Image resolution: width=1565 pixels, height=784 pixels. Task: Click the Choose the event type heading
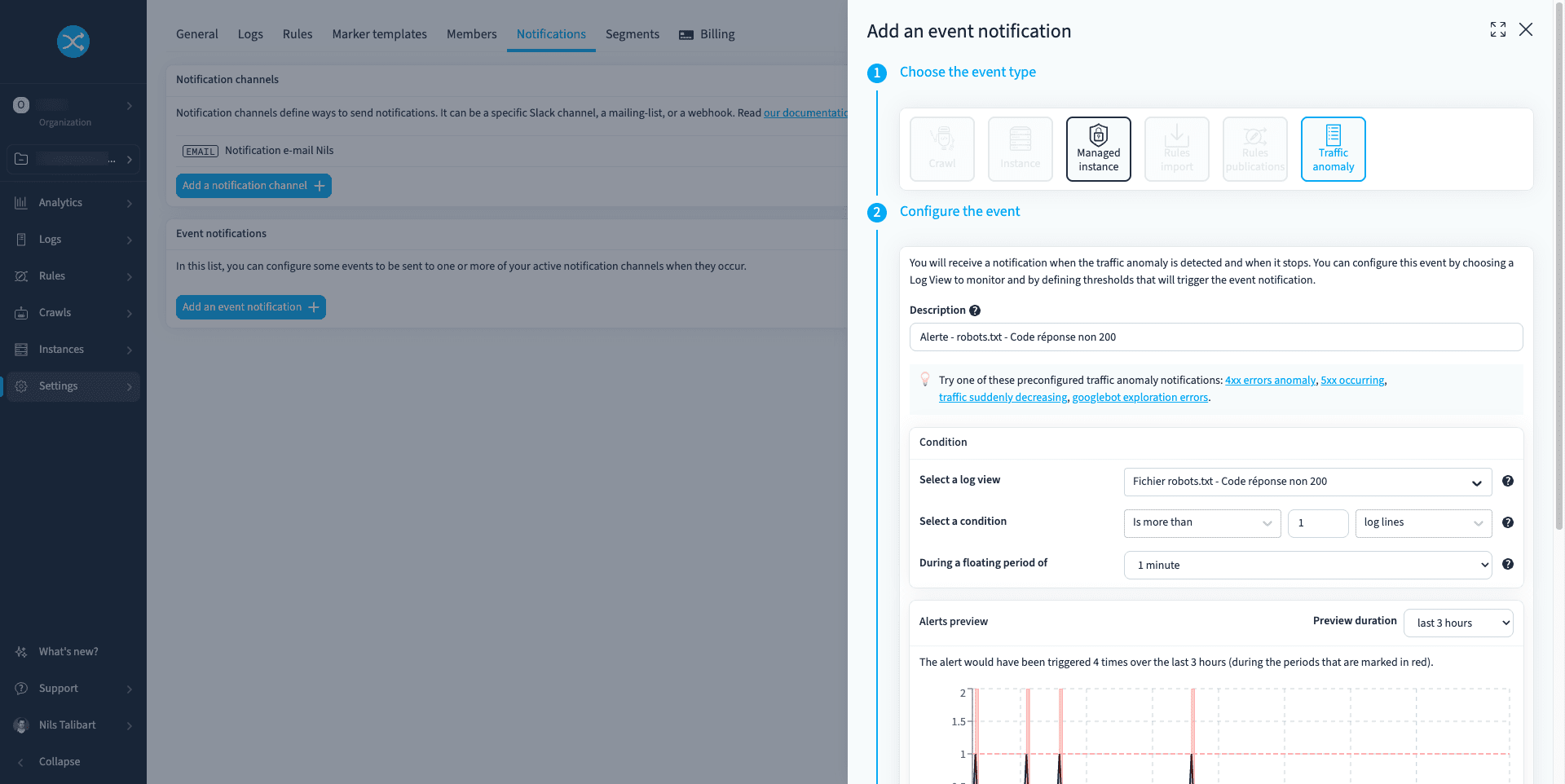pos(968,72)
